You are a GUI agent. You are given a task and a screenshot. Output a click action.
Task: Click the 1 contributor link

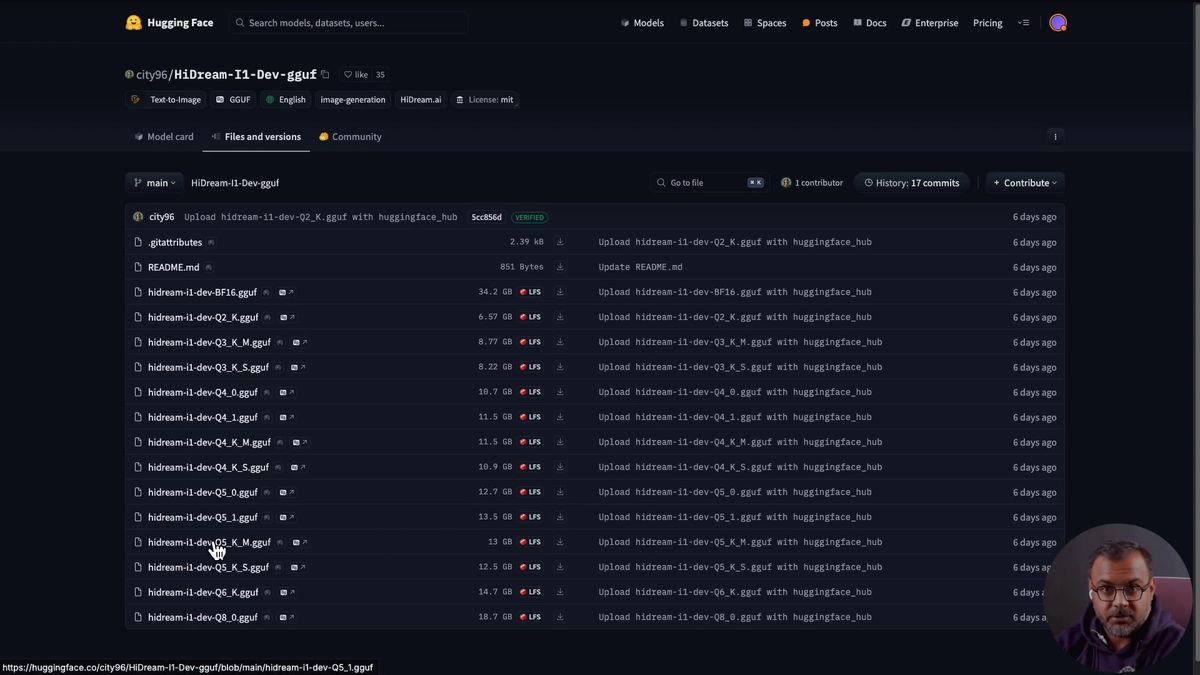click(812, 183)
